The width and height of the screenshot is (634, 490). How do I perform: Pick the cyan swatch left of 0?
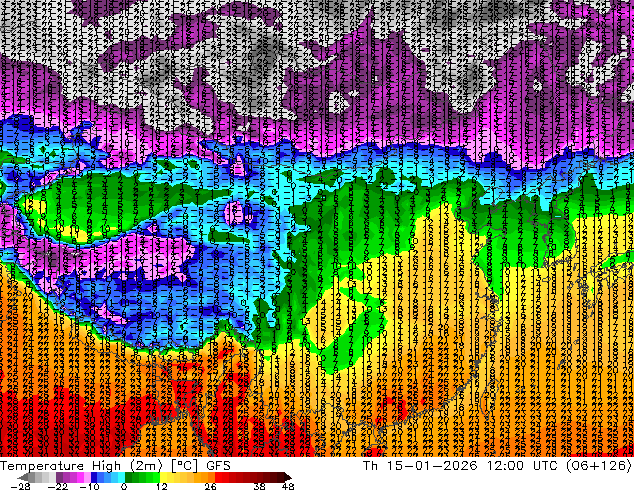[121, 477]
